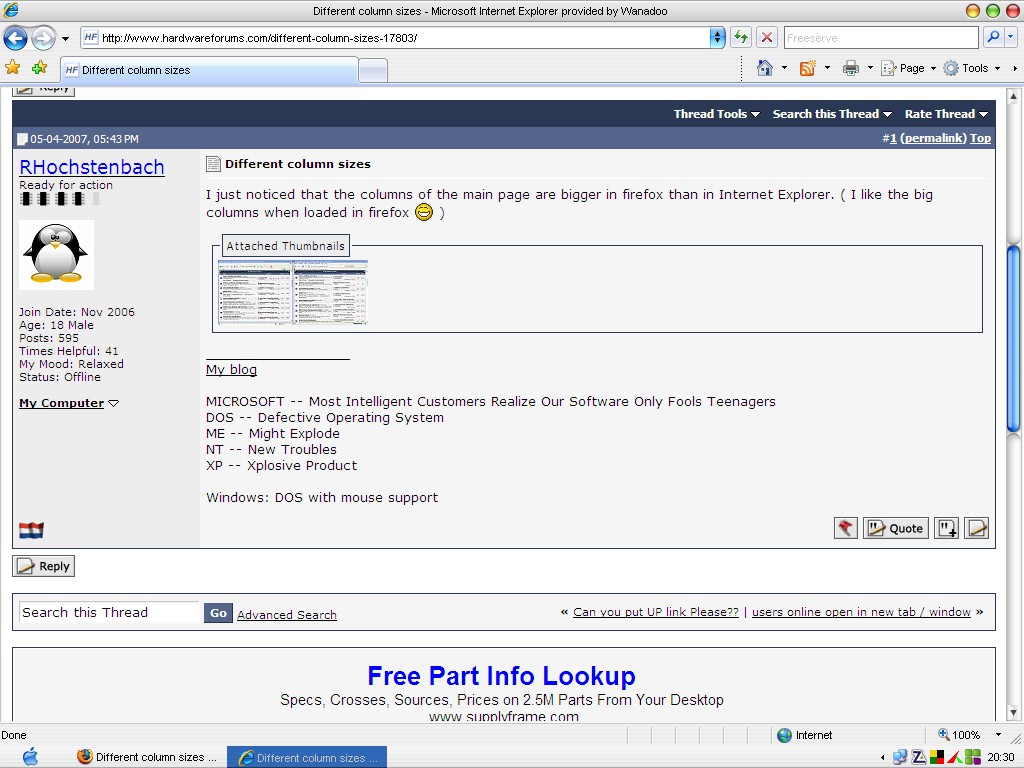Open the Tools menu in IE

pos(972,68)
